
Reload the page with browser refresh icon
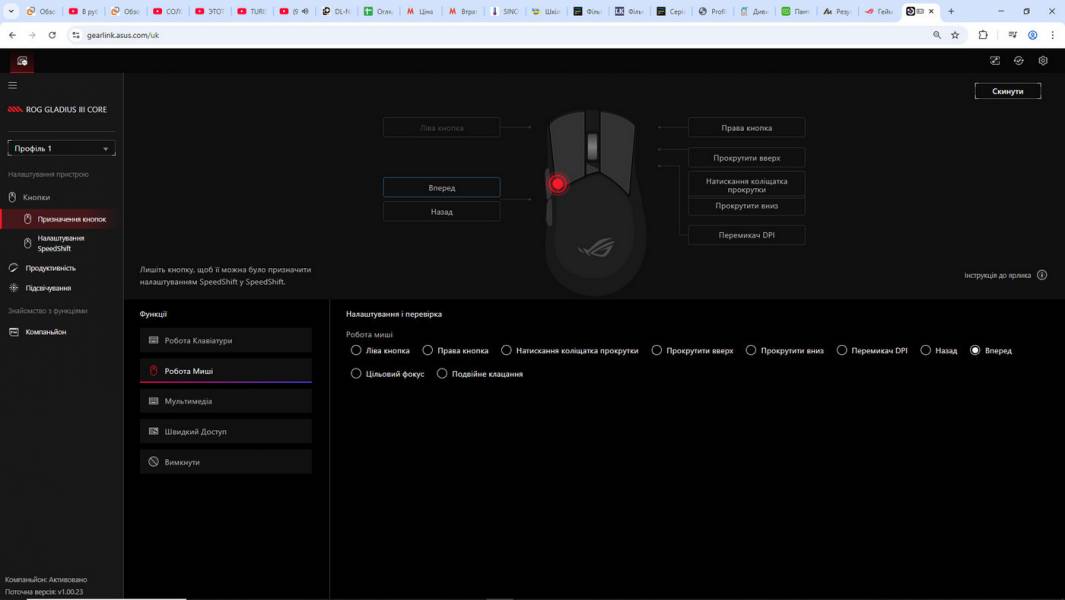pyautogui.click(x=52, y=35)
